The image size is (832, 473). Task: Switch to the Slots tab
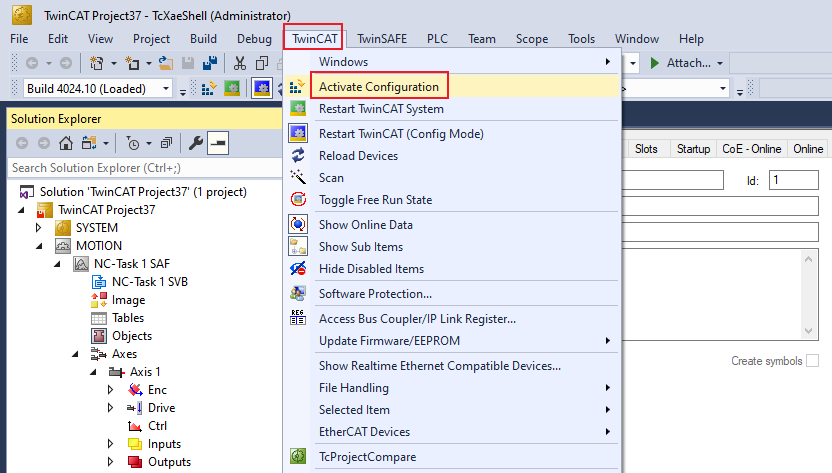[646, 149]
